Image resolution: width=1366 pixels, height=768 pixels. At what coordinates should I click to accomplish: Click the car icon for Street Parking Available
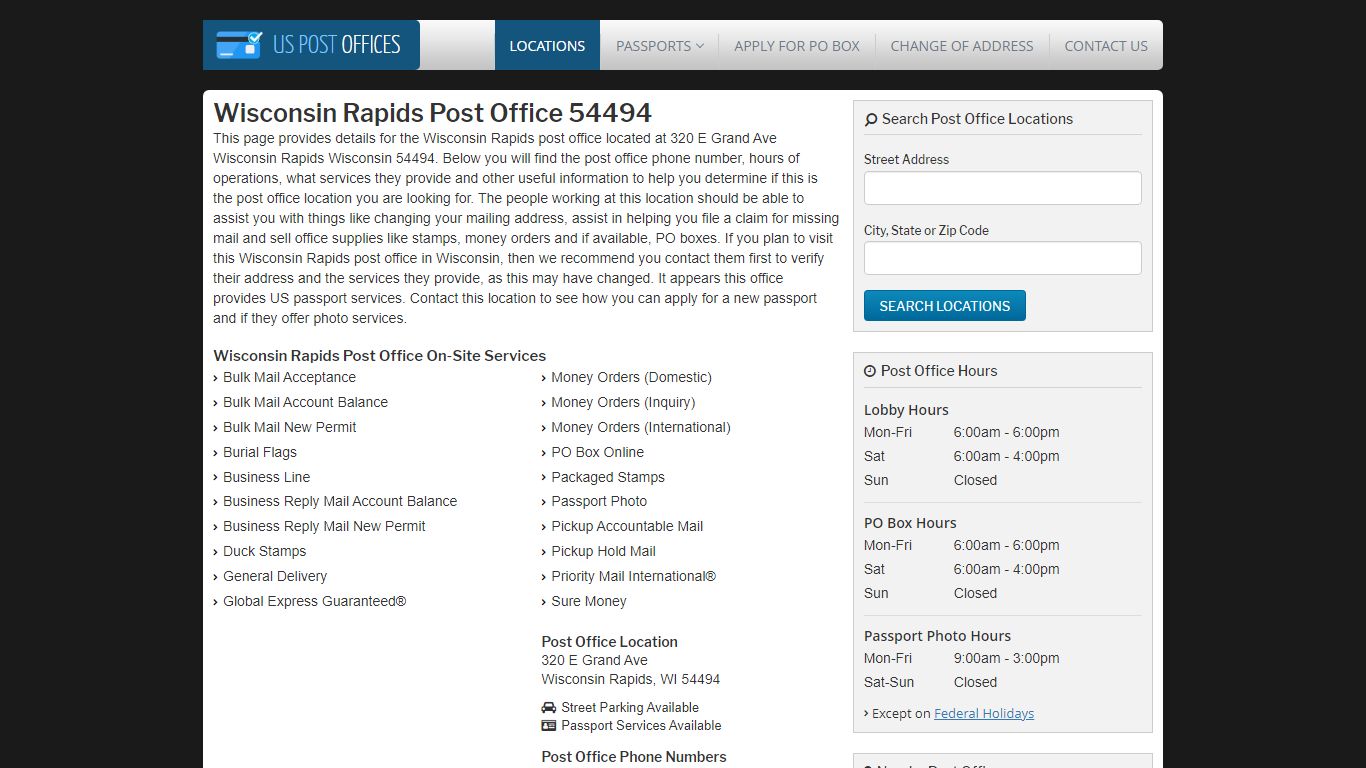549,707
